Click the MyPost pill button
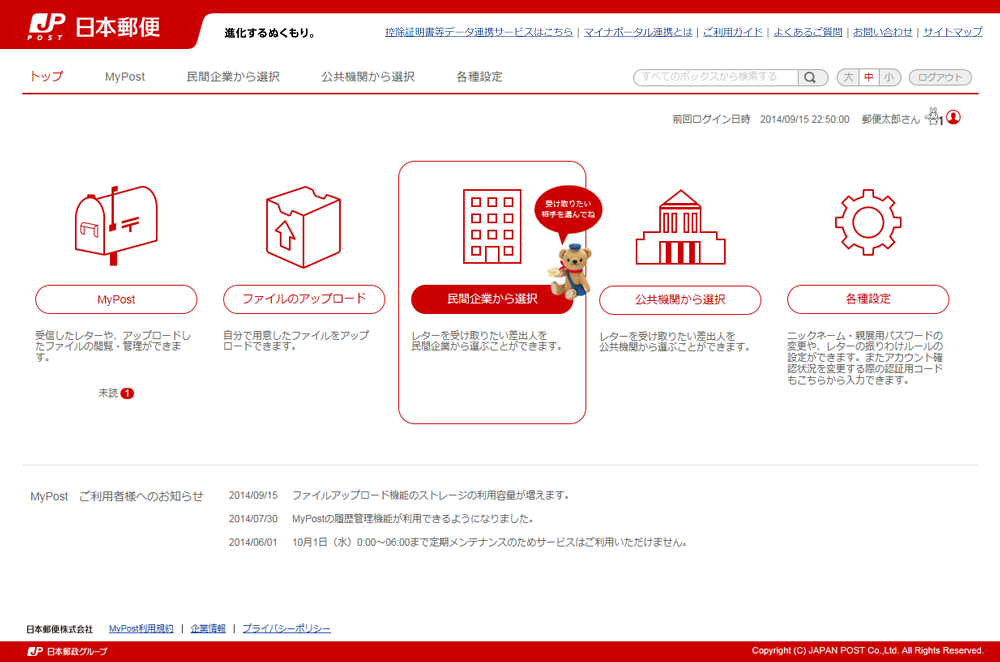This screenshot has height=662, width=1000. pos(116,299)
